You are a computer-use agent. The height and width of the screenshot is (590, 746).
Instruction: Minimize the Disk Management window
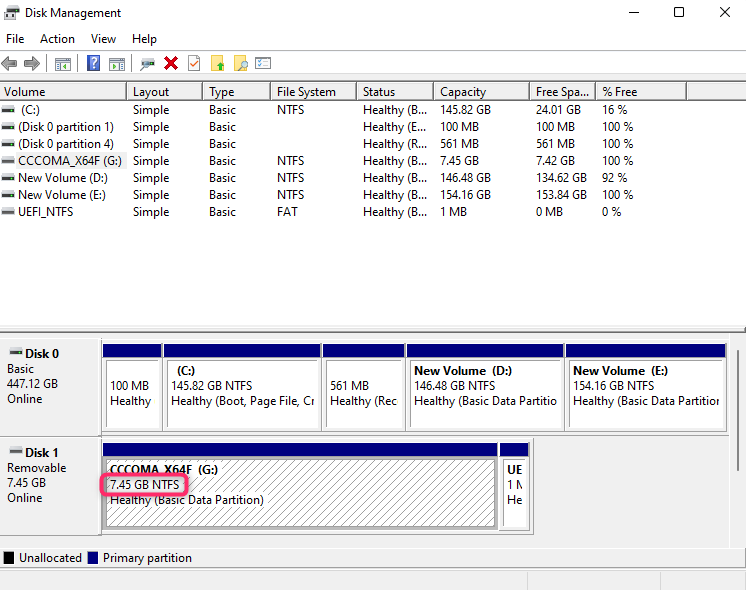click(634, 12)
